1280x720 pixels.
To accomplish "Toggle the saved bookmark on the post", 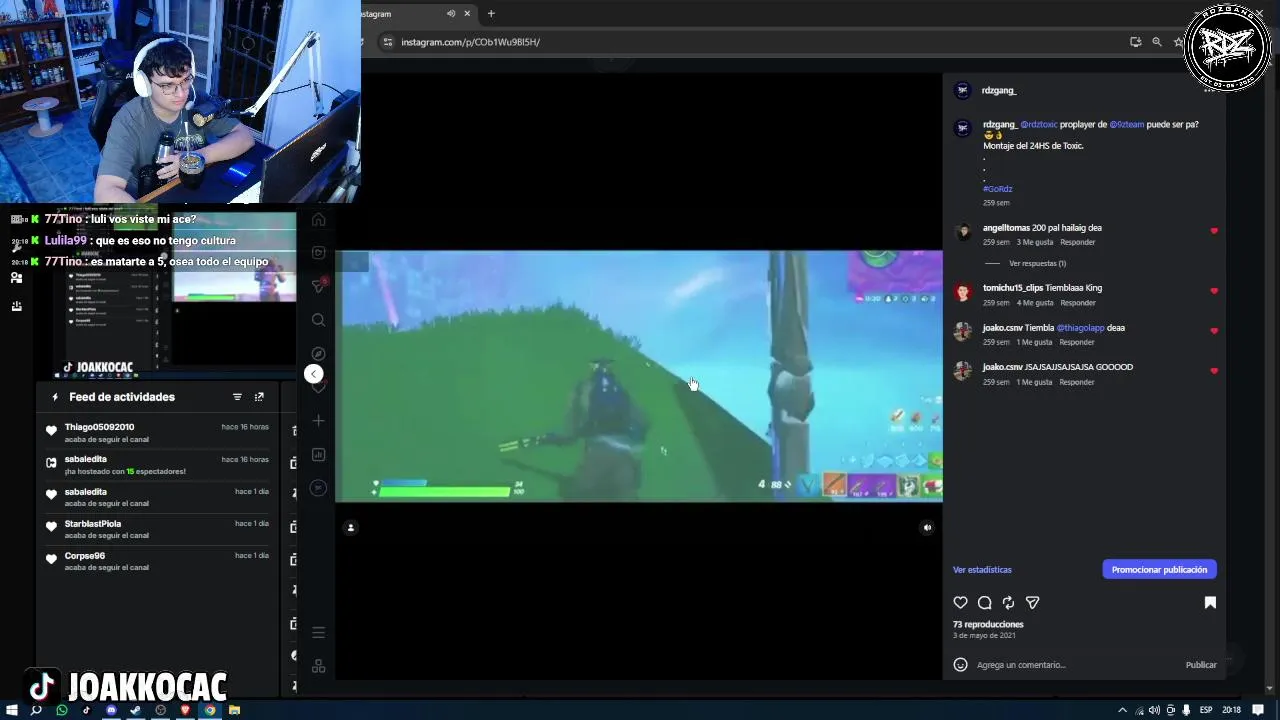I will click(x=1210, y=602).
